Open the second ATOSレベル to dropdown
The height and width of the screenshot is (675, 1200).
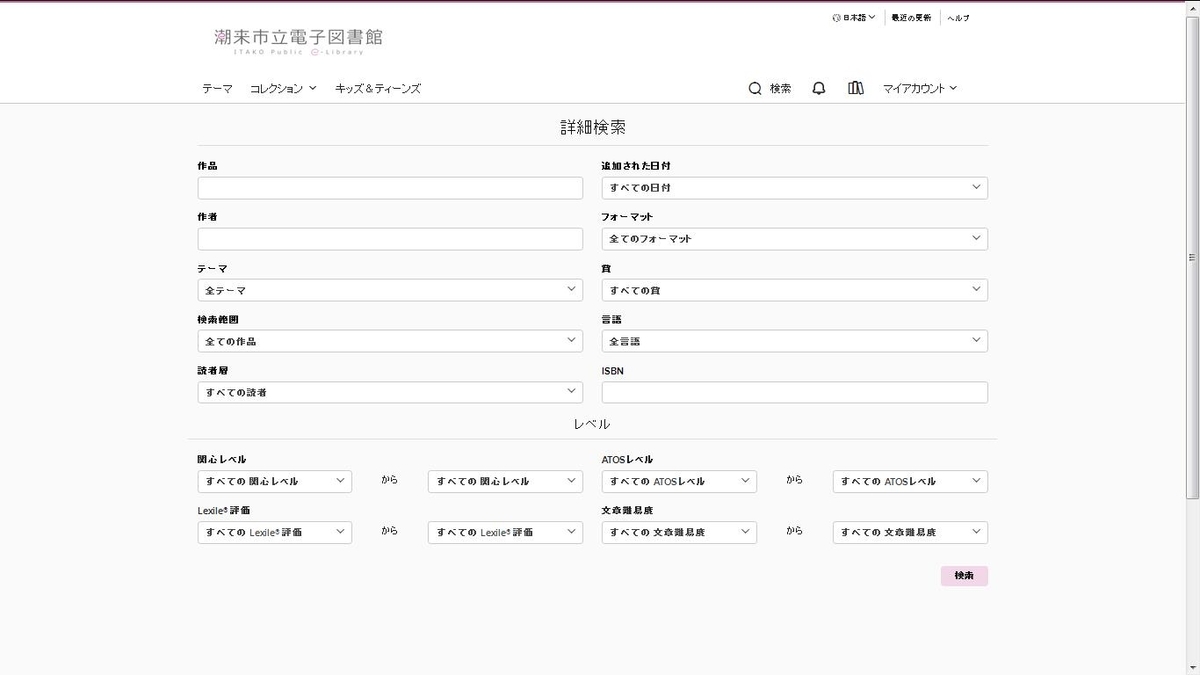[910, 481]
